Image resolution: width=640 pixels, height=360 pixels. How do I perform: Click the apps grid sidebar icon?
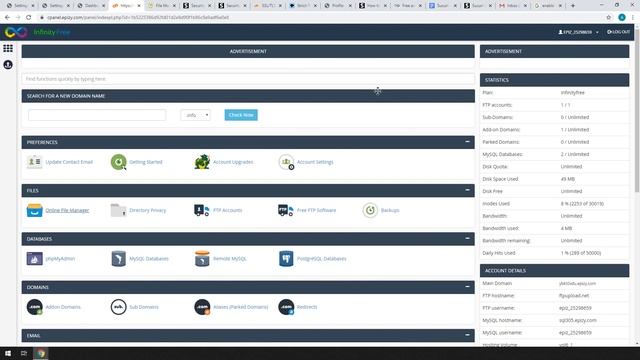(x=8, y=48)
